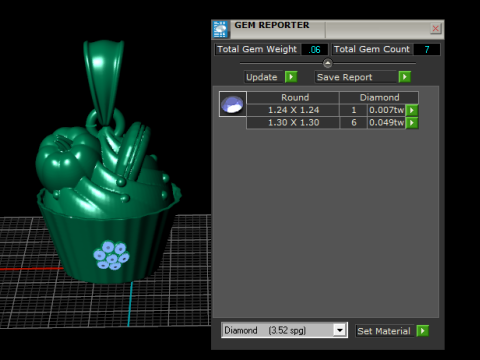Click the Gem Reporter panel icon
480x360 pixels.
click(220, 29)
